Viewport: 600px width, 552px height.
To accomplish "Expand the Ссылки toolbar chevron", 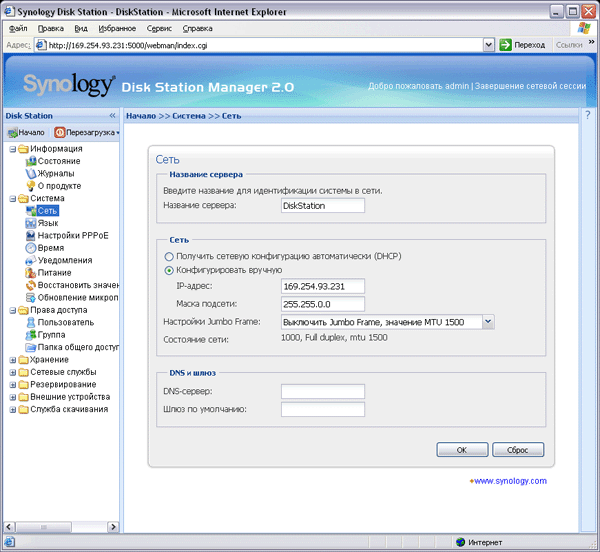I will pyautogui.click(x=591, y=42).
